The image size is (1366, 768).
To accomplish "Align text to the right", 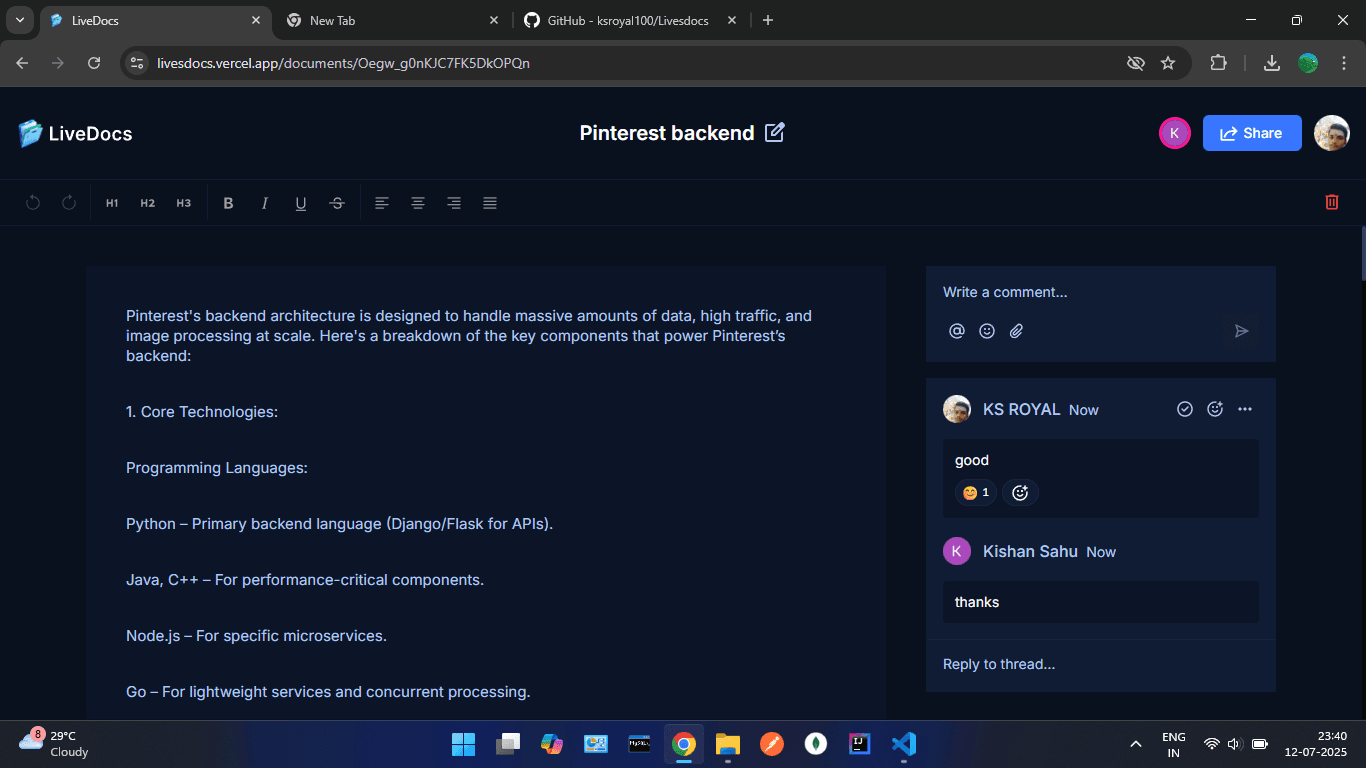I will (454, 203).
